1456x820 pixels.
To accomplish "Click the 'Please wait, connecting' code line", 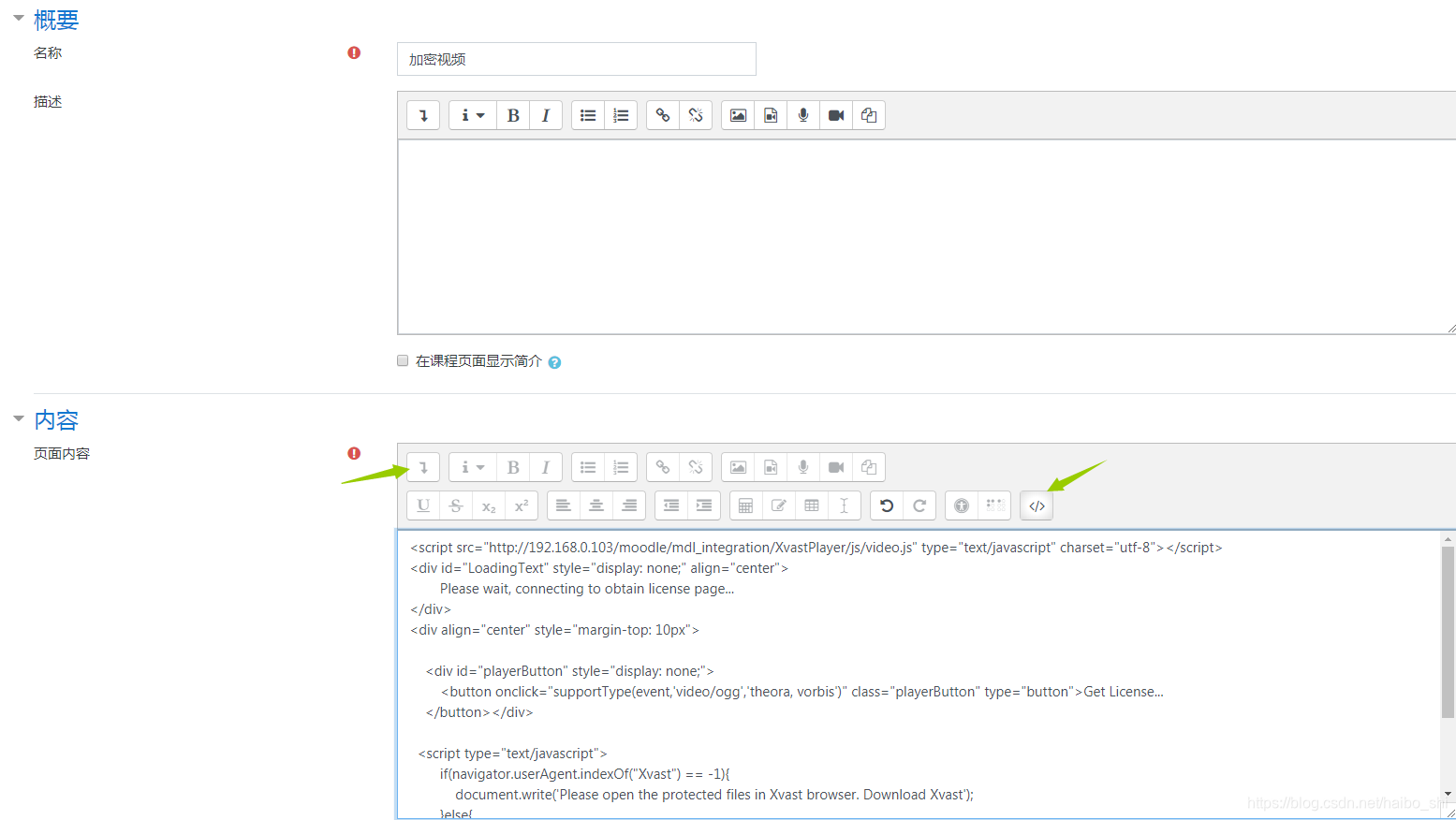I will [587, 589].
